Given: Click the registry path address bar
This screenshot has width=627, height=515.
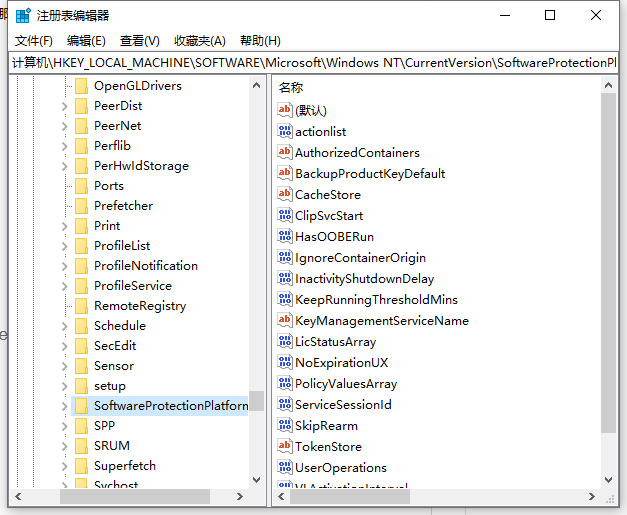Looking at the screenshot, I should pos(313,62).
